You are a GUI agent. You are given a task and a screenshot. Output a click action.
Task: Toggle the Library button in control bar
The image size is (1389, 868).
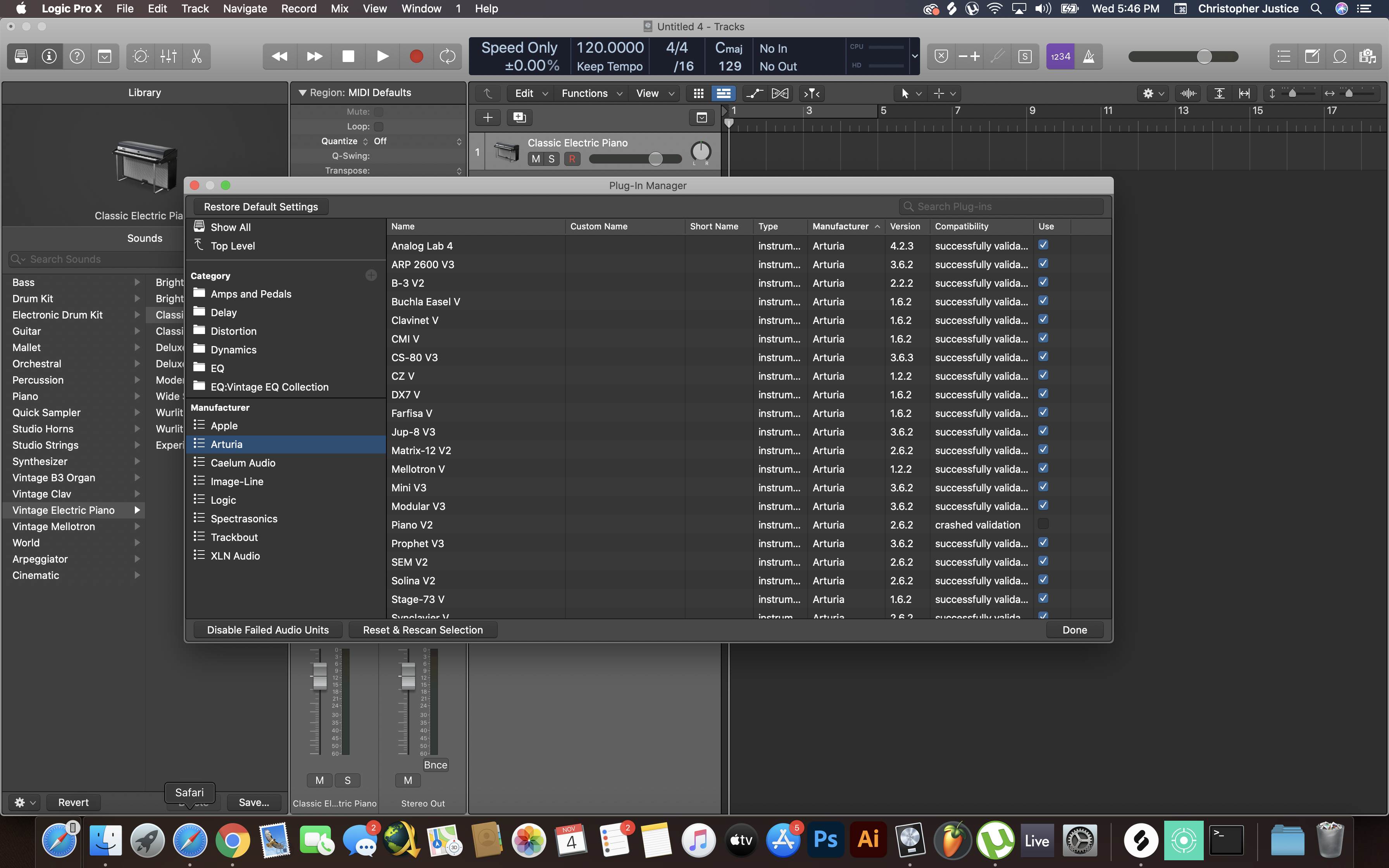click(x=21, y=56)
